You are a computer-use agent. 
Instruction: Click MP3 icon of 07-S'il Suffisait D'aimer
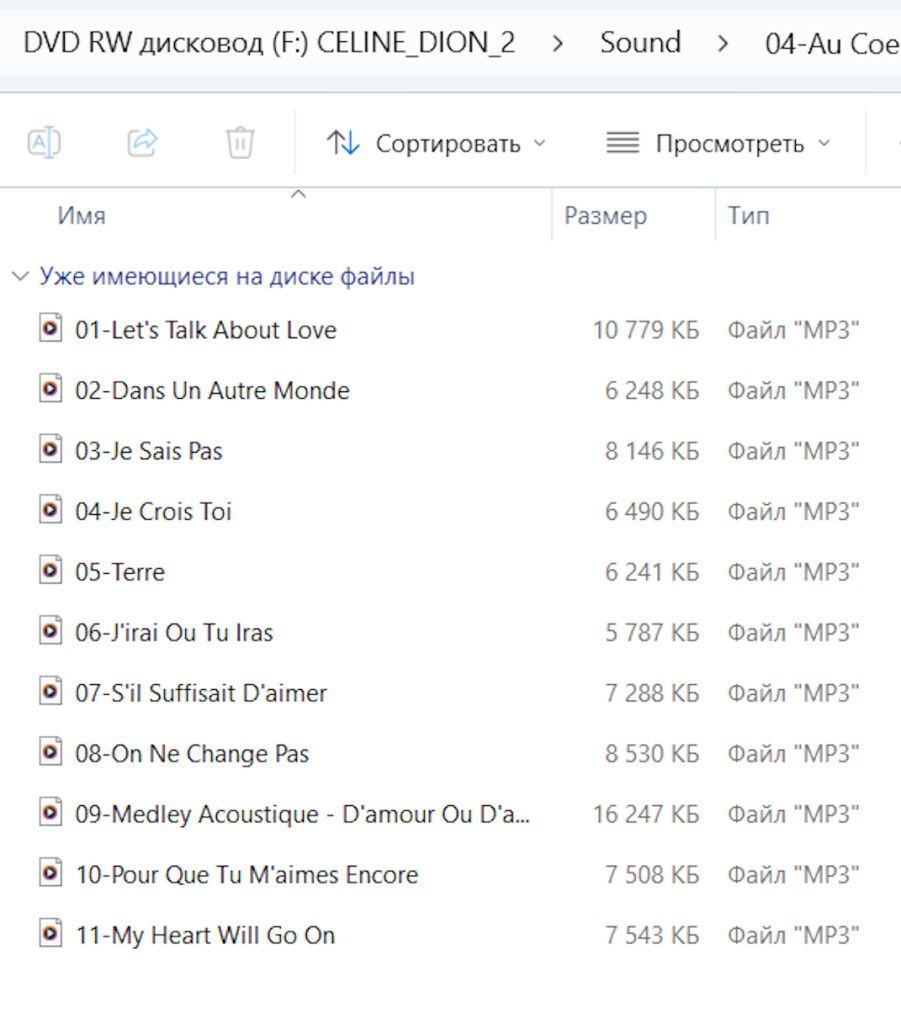[50, 692]
